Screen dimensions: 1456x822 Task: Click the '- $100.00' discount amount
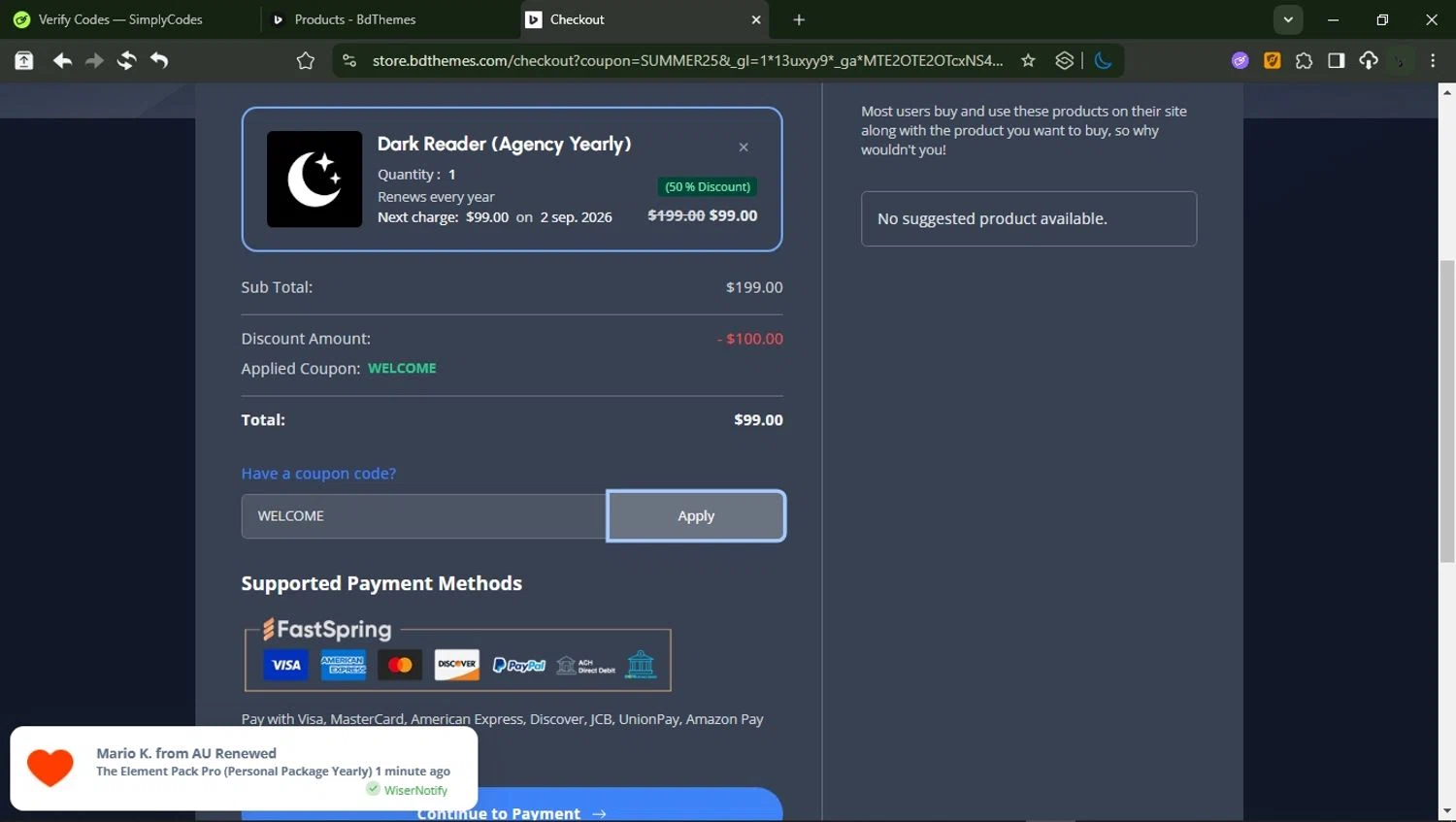[750, 339]
